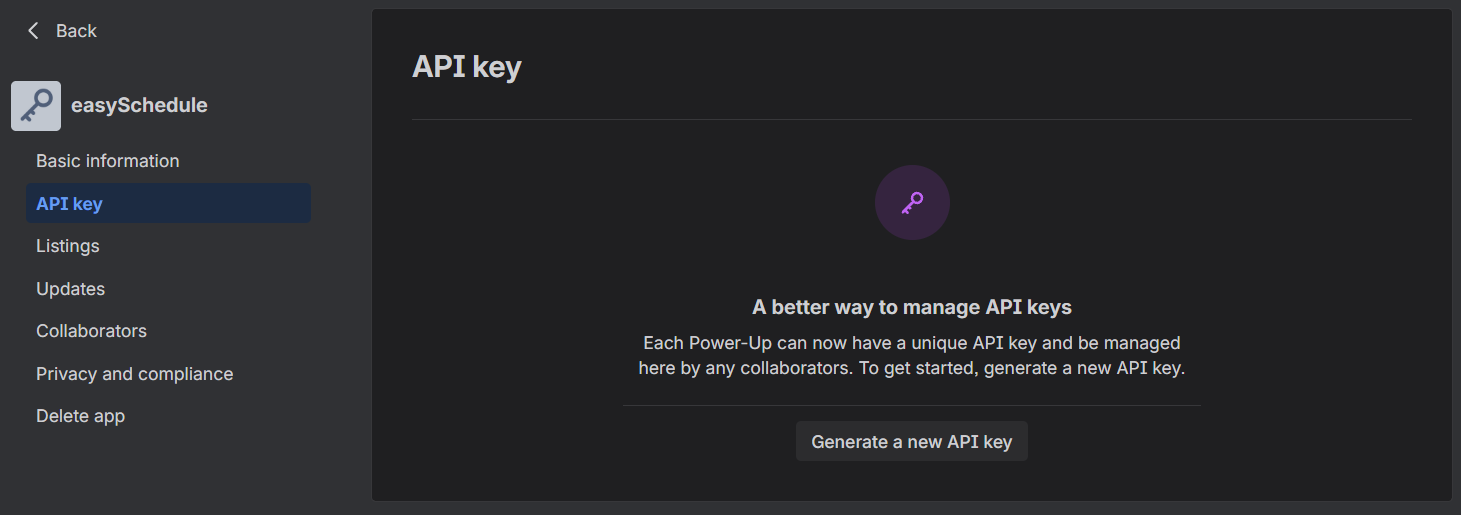Click the divider line below the page heading
The image size is (1461, 515).
point(912,120)
